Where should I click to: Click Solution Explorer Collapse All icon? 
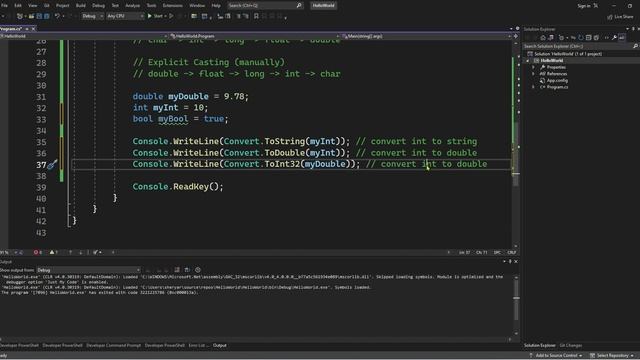[588, 38]
